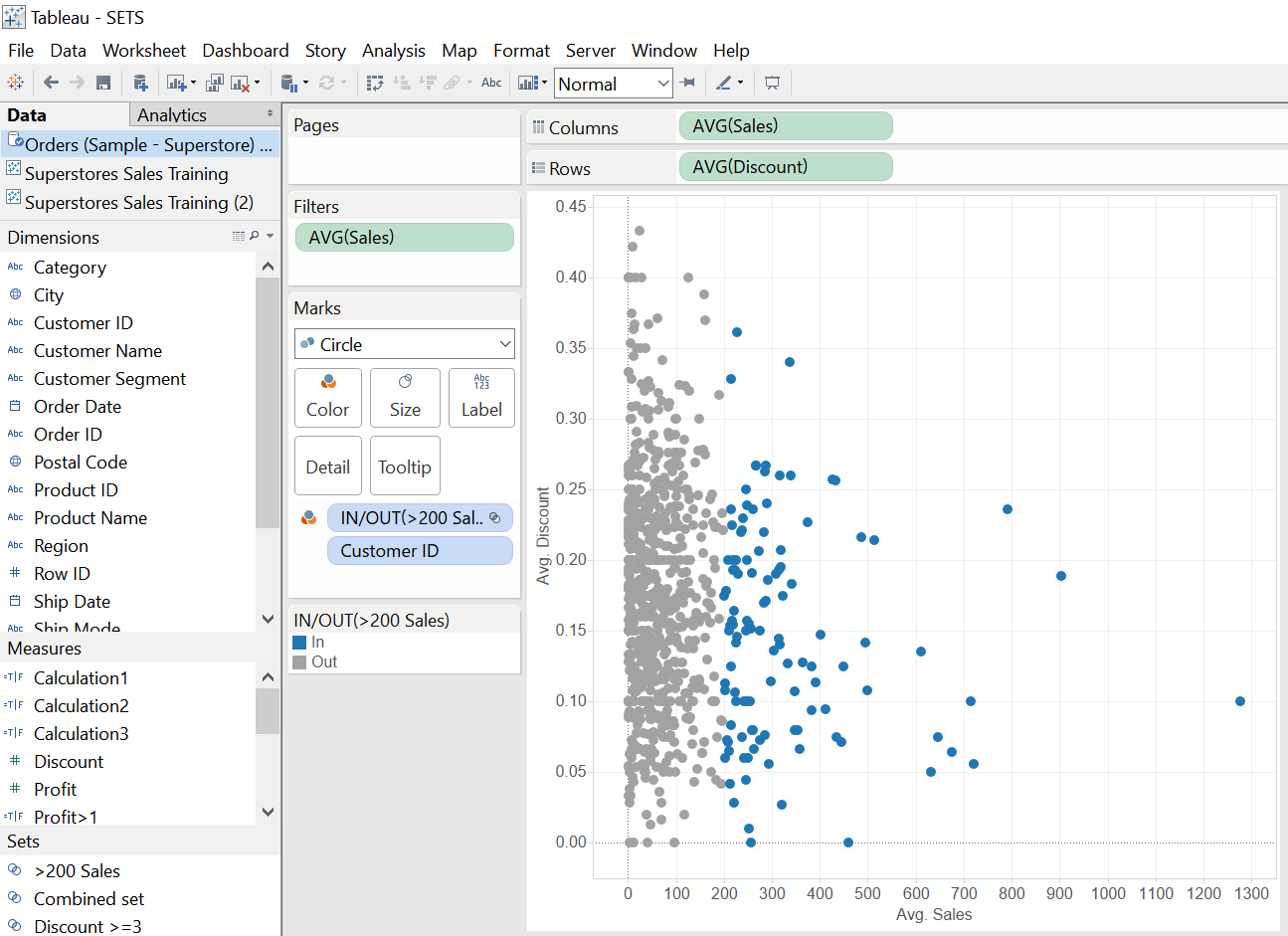This screenshot has width=1288, height=936.
Task: Select the >200 Sales set
Action: pos(77,870)
